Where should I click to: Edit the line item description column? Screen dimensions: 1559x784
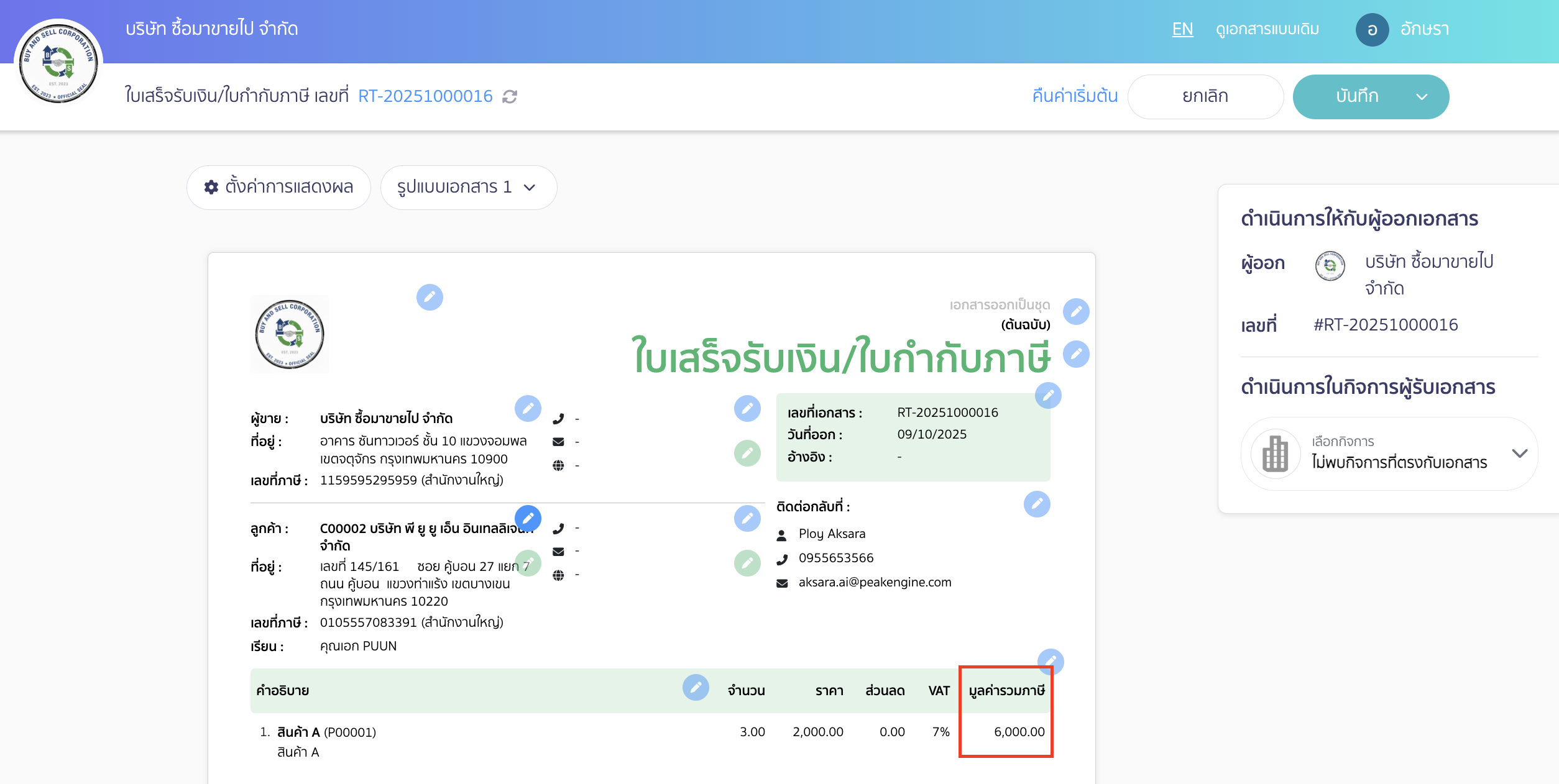pos(696,688)
